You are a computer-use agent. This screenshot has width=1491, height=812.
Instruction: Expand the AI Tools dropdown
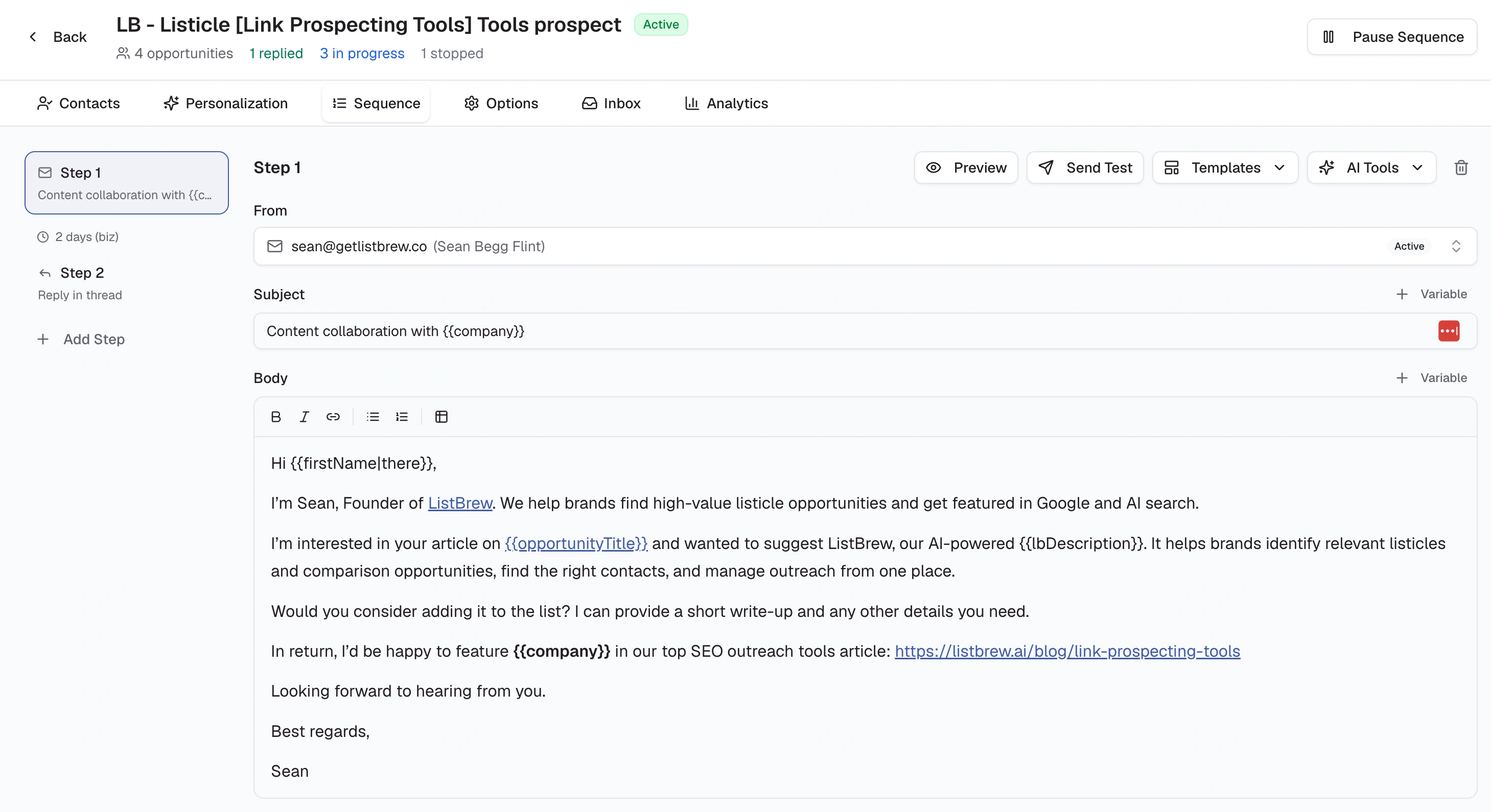(1371, 168)
